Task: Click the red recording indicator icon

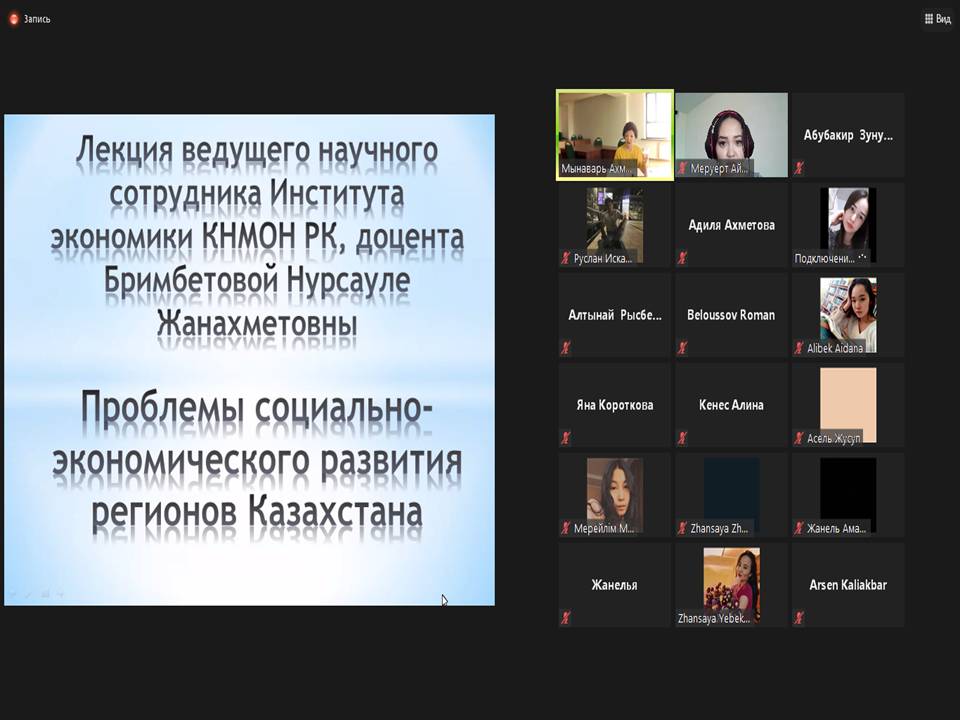Action: click(x=13, y=19)
